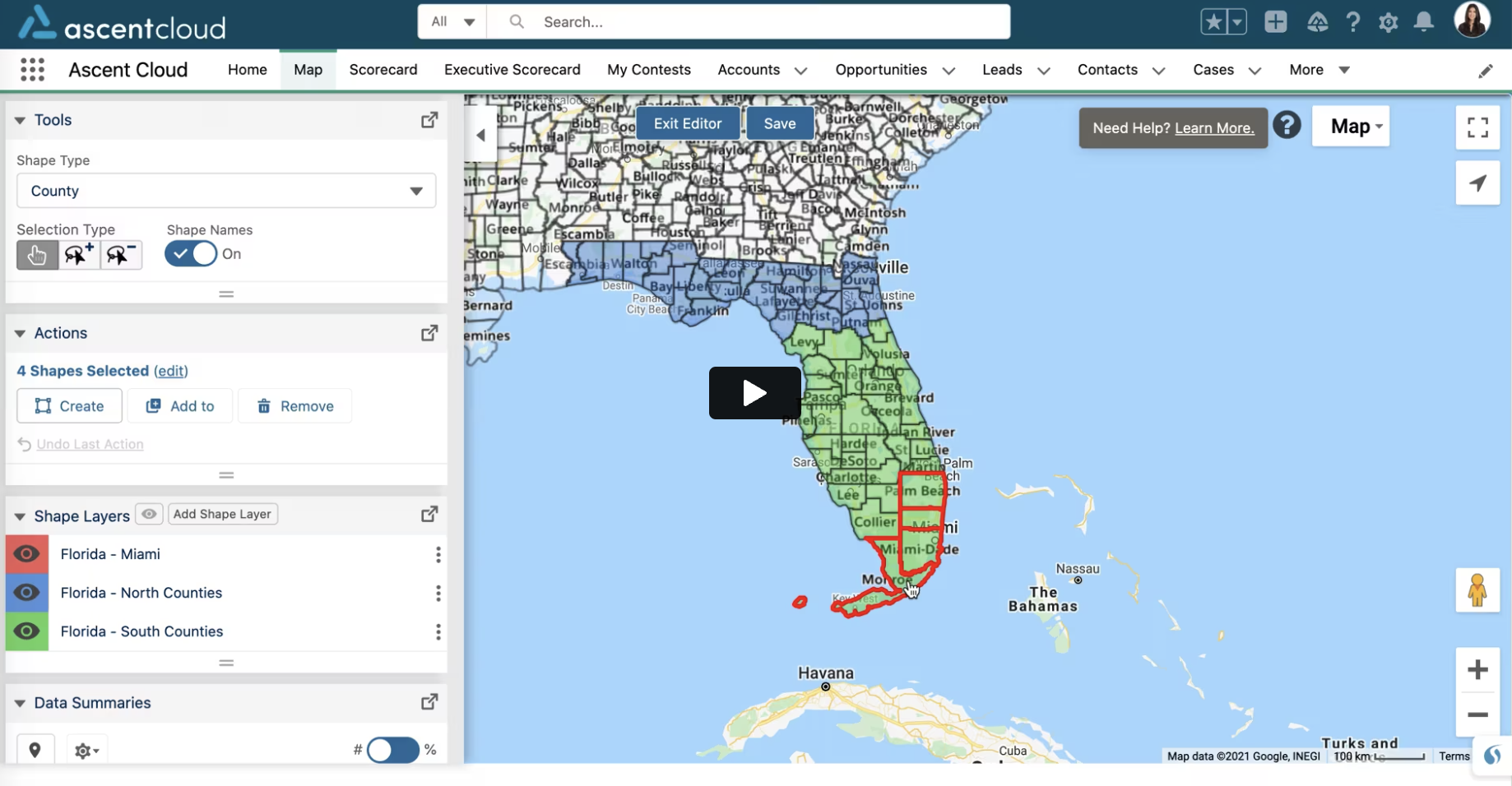Viewport: 1512px width, 786px height.
Task: Click the Add to button
Action: point(180,406)
